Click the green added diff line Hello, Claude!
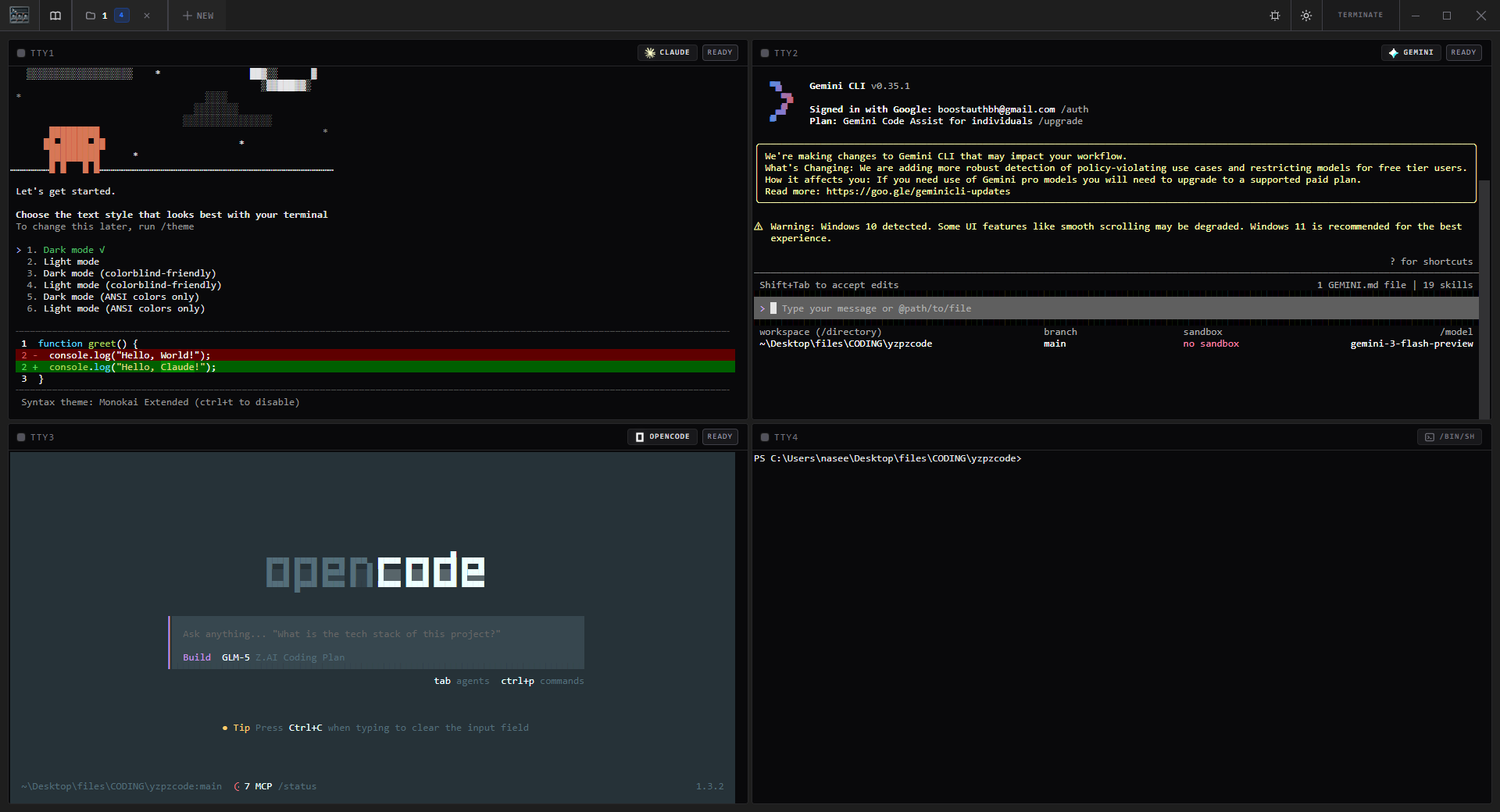The width and height of the screenshot is (1500, 812). pyautogui.click(x=375, y=367)
